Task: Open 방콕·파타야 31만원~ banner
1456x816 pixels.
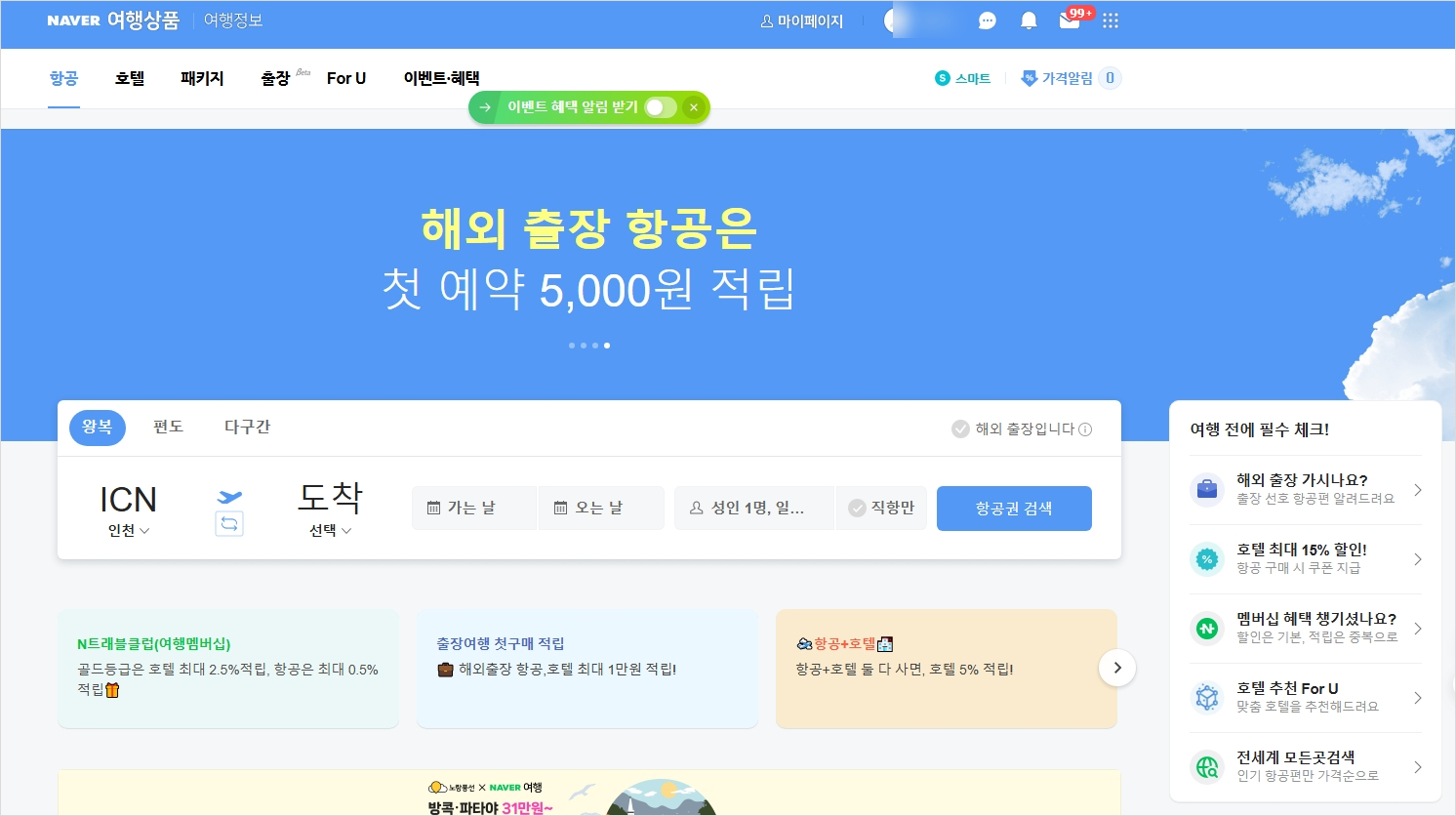Action: pyautogui.click(x=588, y=794)
